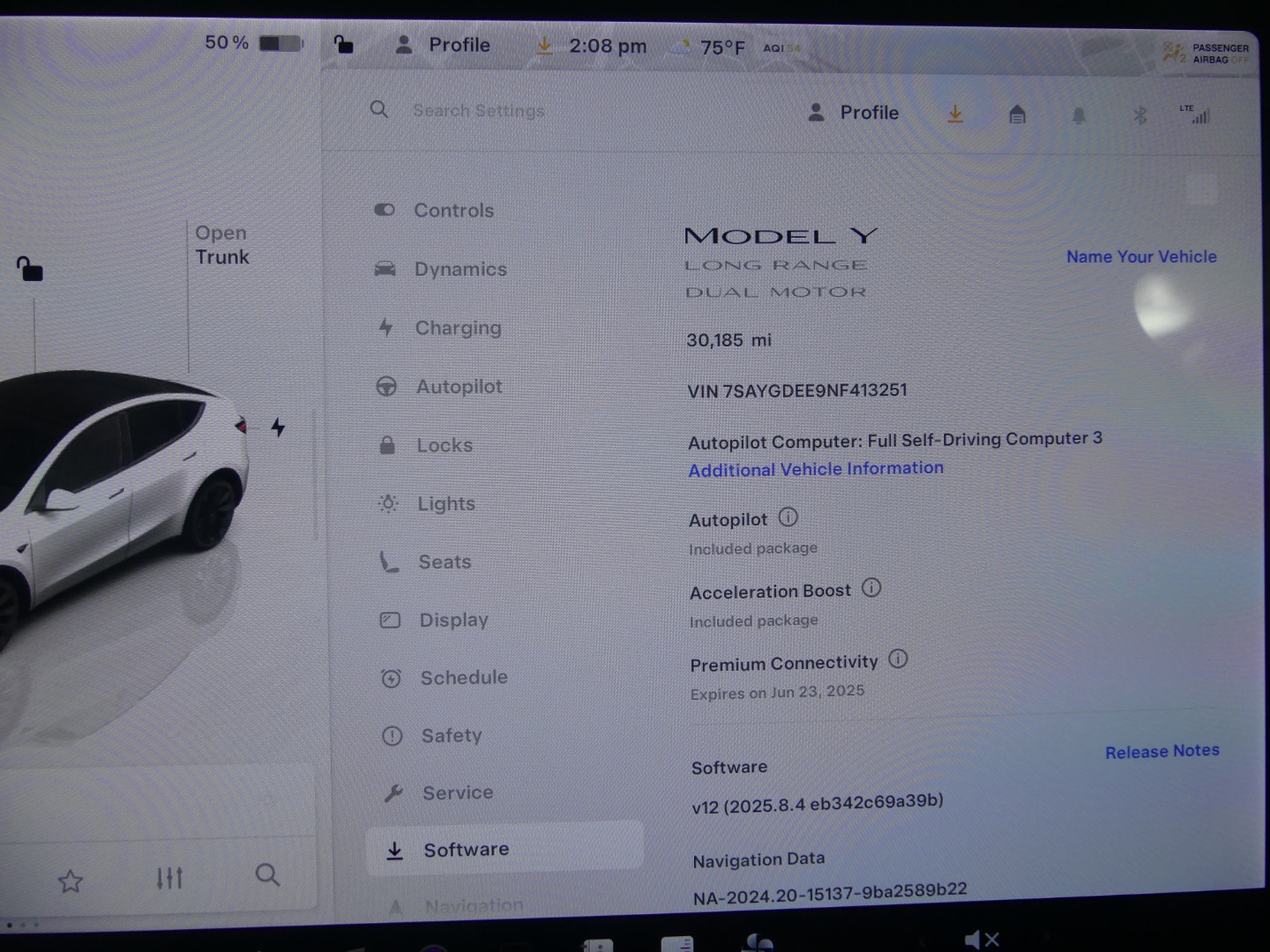
Task: Select the Controls menu item
Action: coord(453,211)
